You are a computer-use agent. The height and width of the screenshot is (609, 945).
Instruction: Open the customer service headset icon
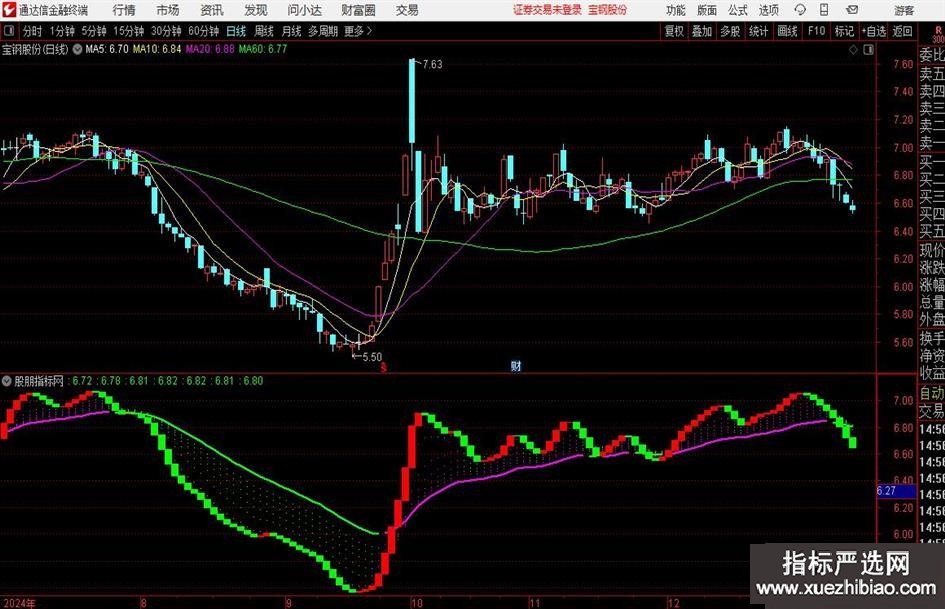[x=800, y=10]
